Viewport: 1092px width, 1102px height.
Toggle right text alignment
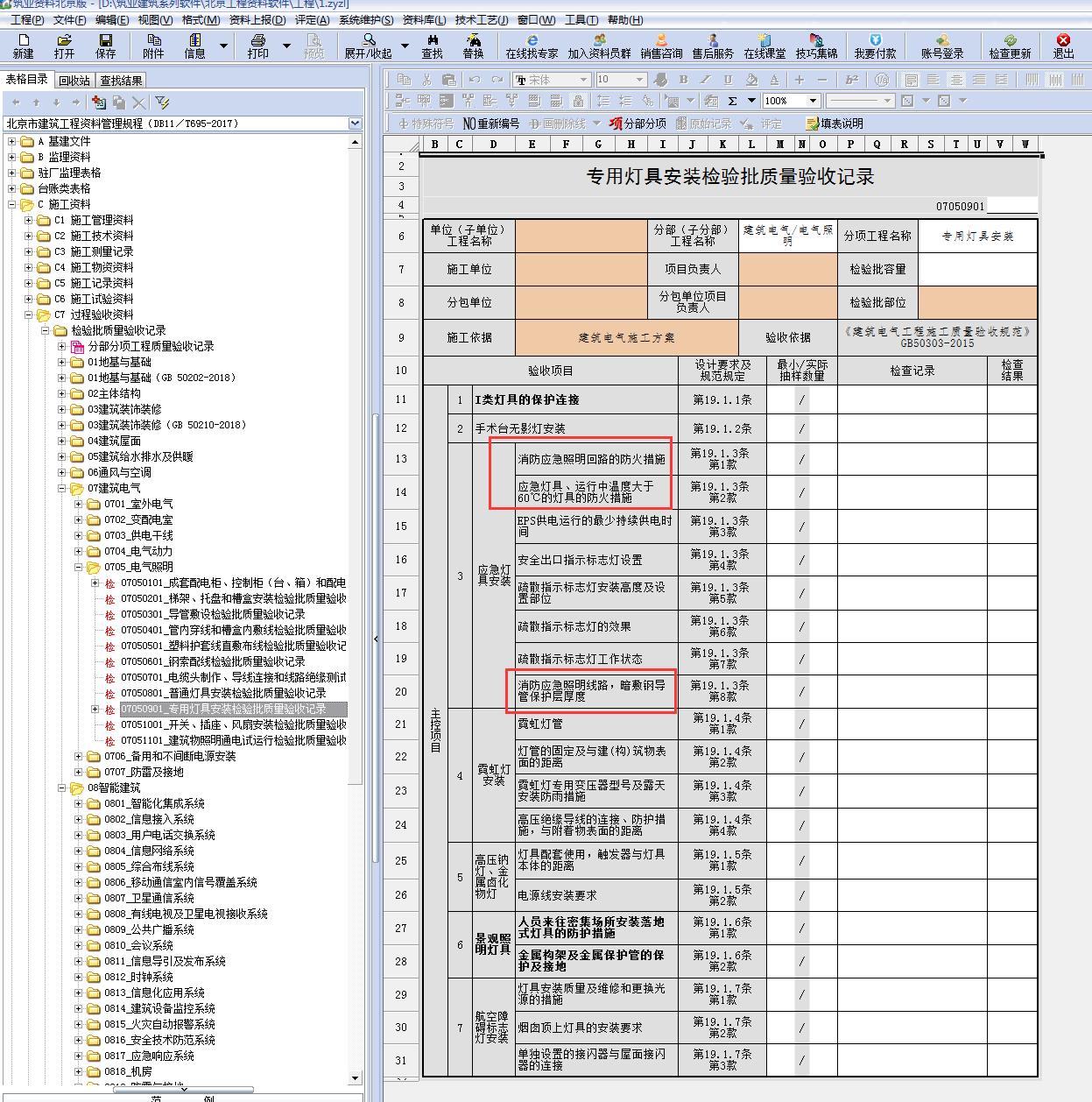(979, 80)
